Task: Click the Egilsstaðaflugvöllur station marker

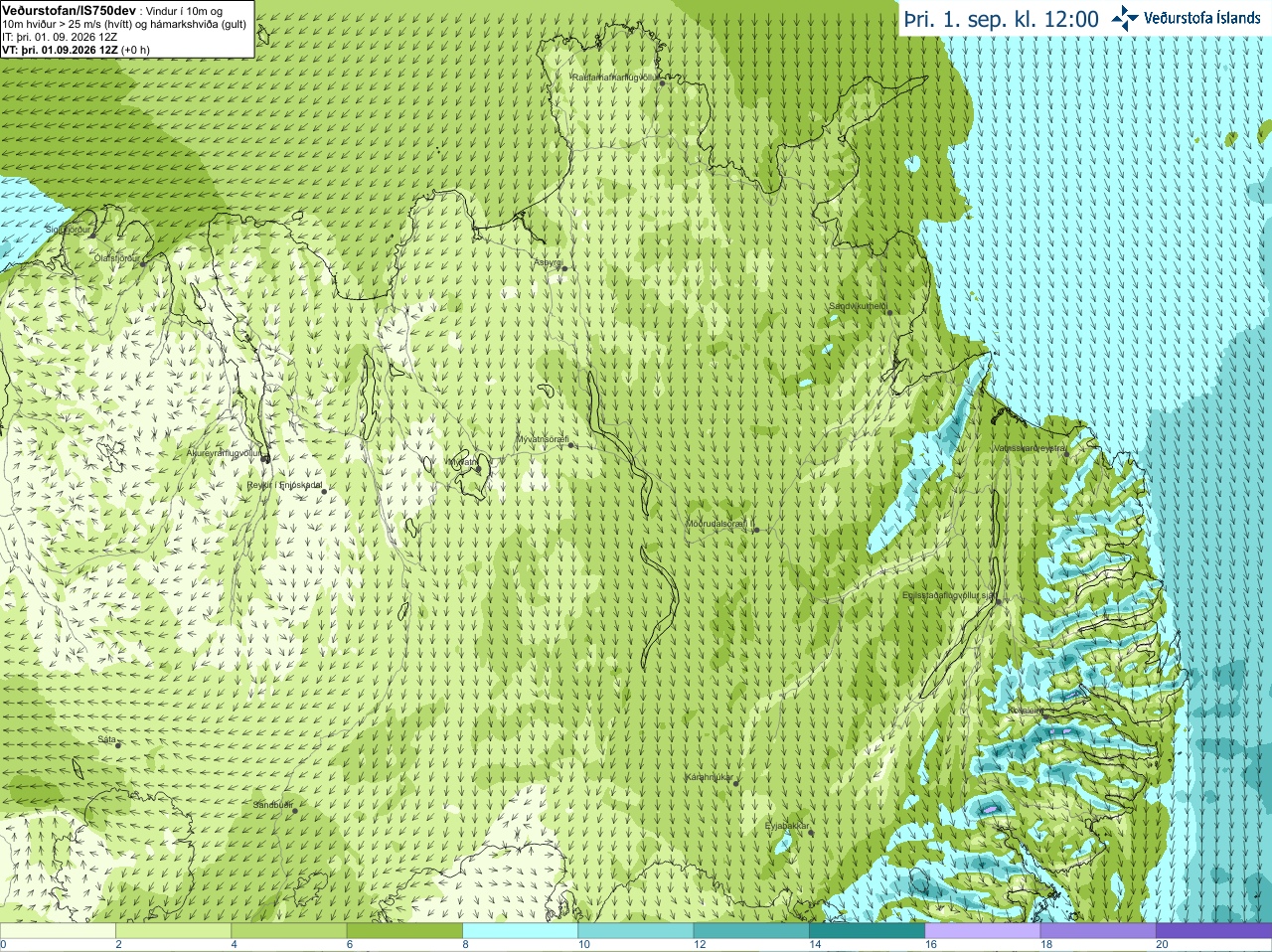Action: 999,601
